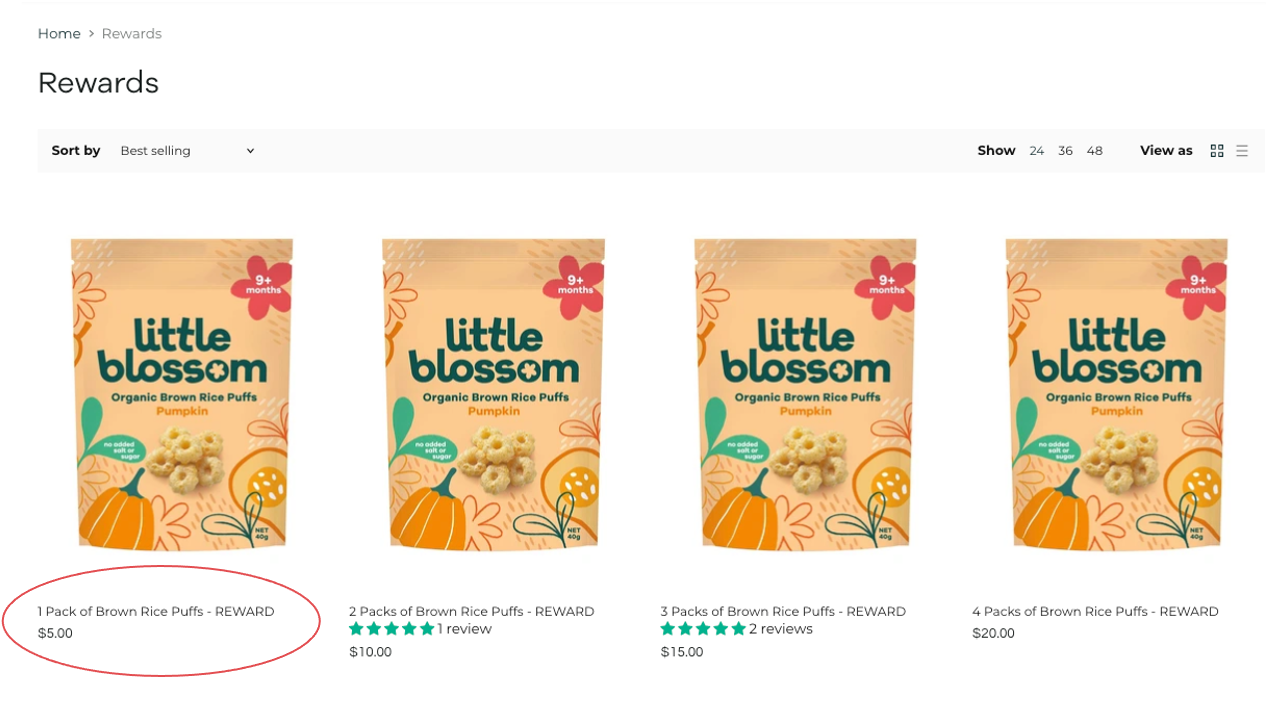Screen dimensions: 1266x725
Task: Show 36 products per page
Action: pyautogui.click(x=1066, y=151)
